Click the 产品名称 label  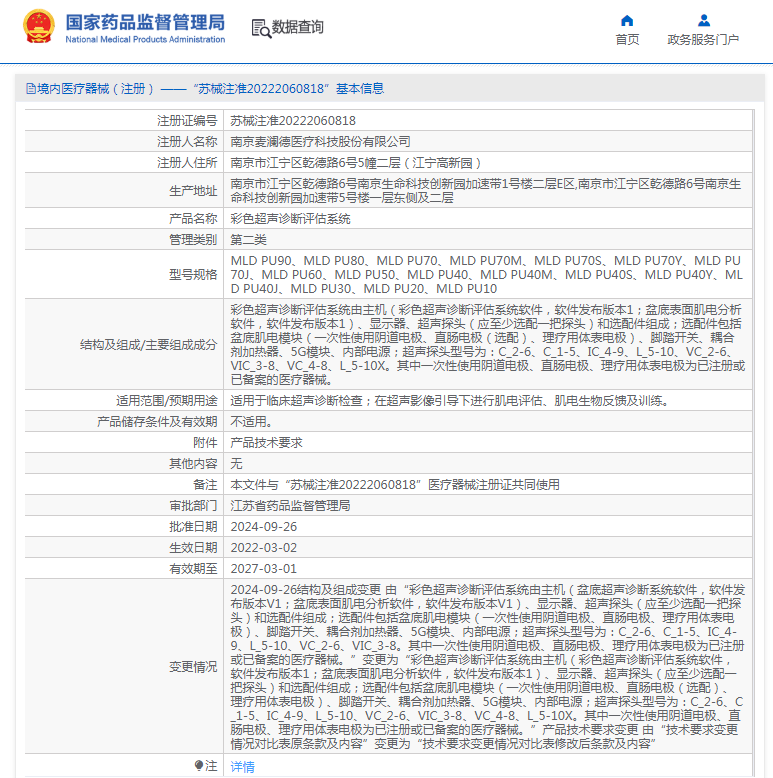[193, 219]
